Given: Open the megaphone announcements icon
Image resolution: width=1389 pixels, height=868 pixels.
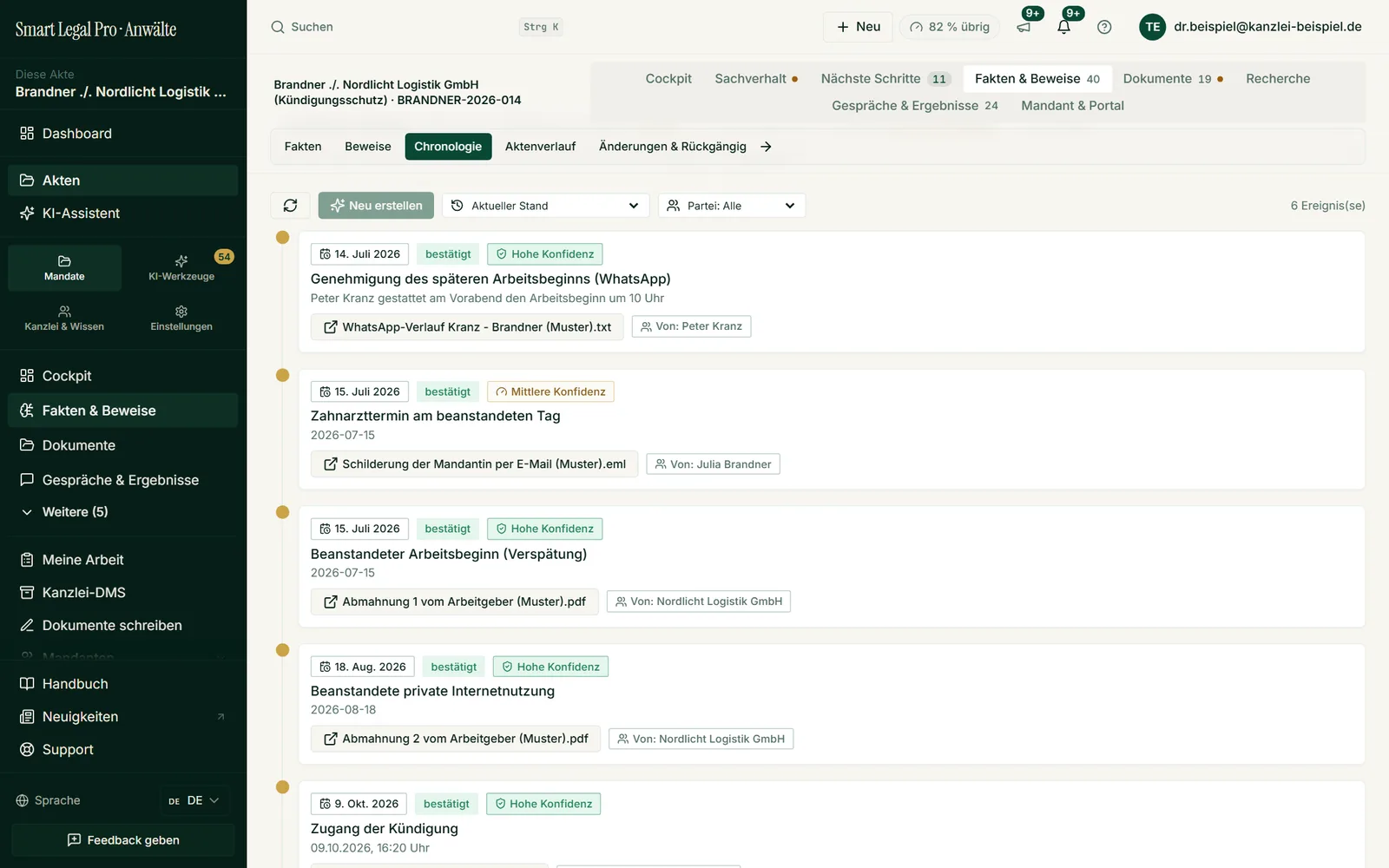Looking at the screenshot, I should [1024, 27].
